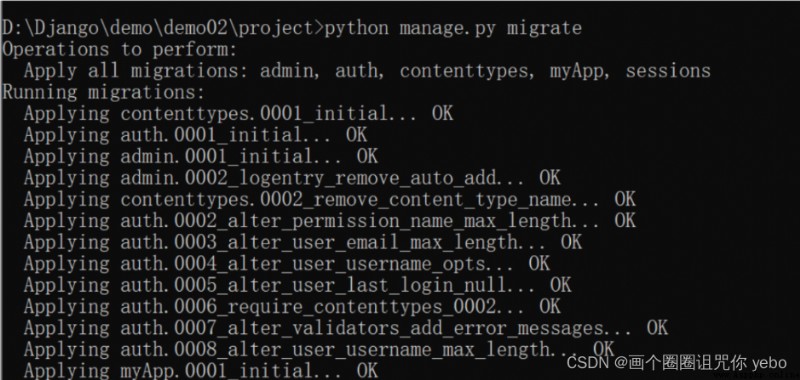Click the OK after auth.0001_initial
This screenshot has height=380, width=800.
tap(356, 135)
